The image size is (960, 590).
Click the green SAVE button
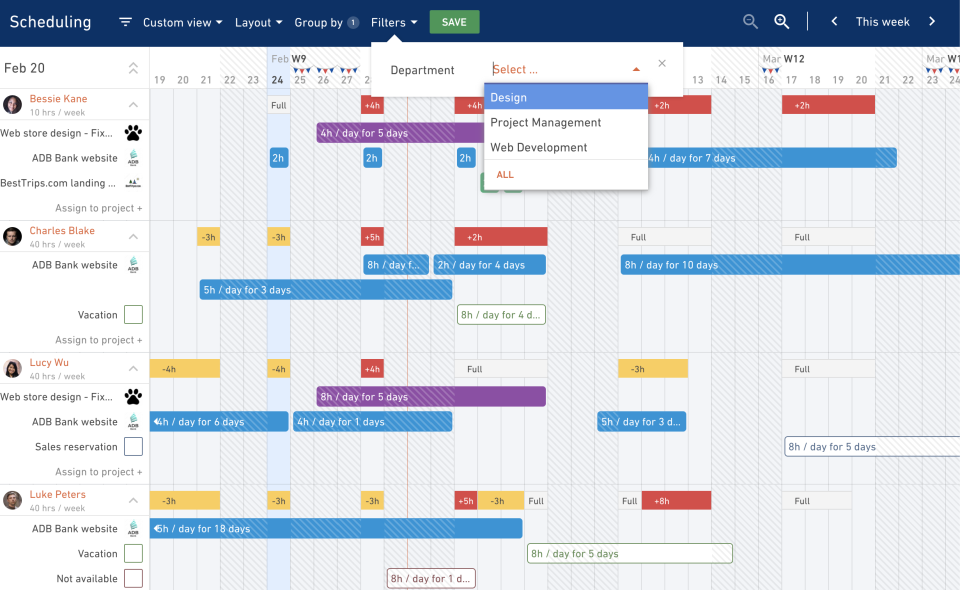click(x=454, y=22)
